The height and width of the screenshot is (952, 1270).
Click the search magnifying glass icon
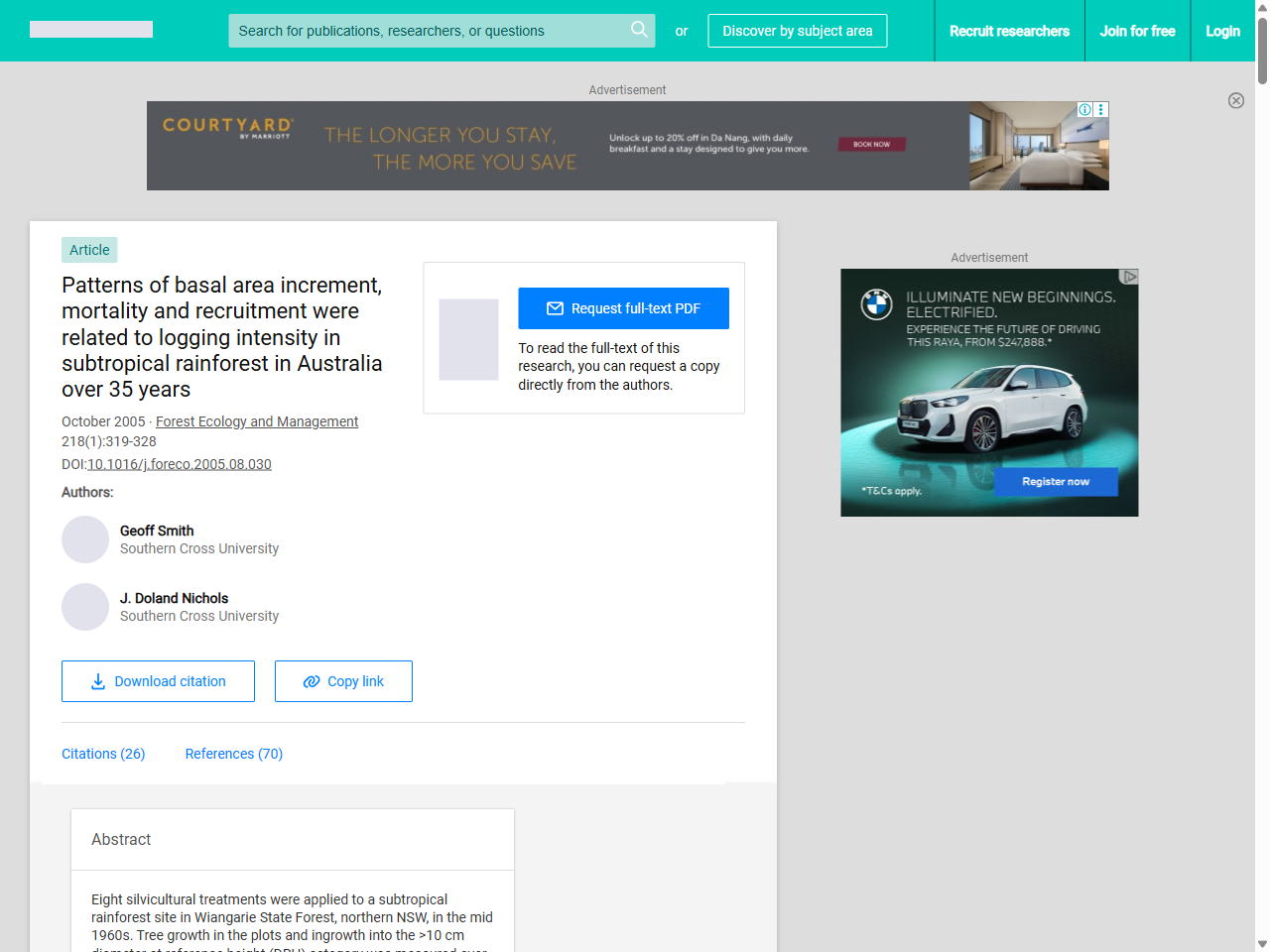pos(639,31)
